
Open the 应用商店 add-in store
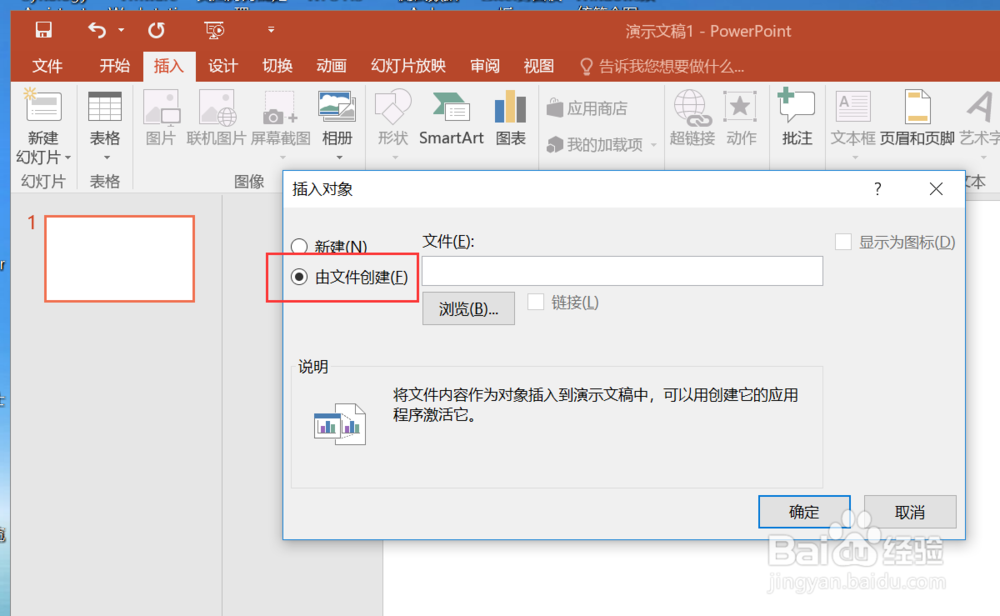(x=587, y=108)
